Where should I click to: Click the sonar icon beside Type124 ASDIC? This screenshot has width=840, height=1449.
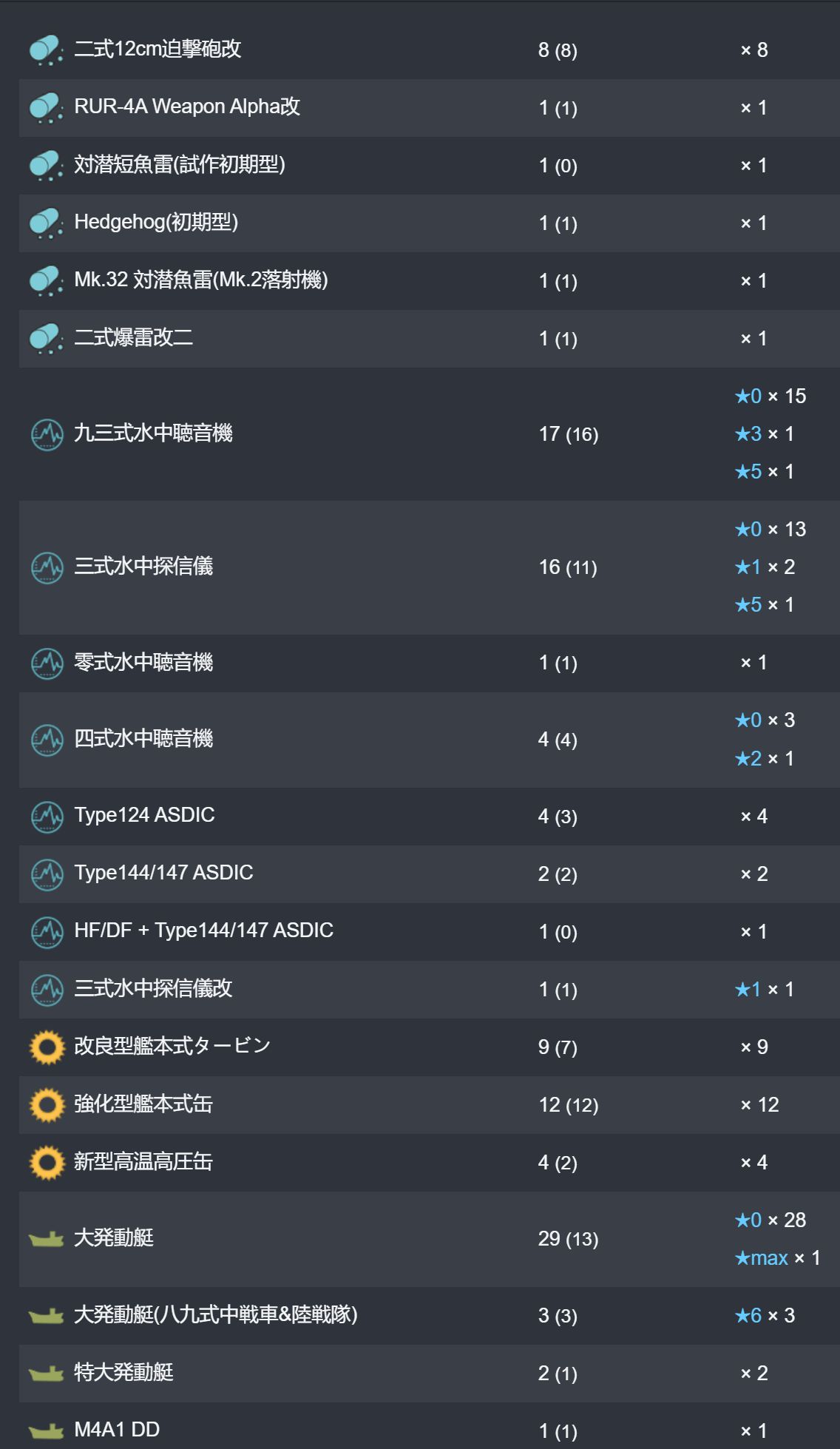coord(47,817)
